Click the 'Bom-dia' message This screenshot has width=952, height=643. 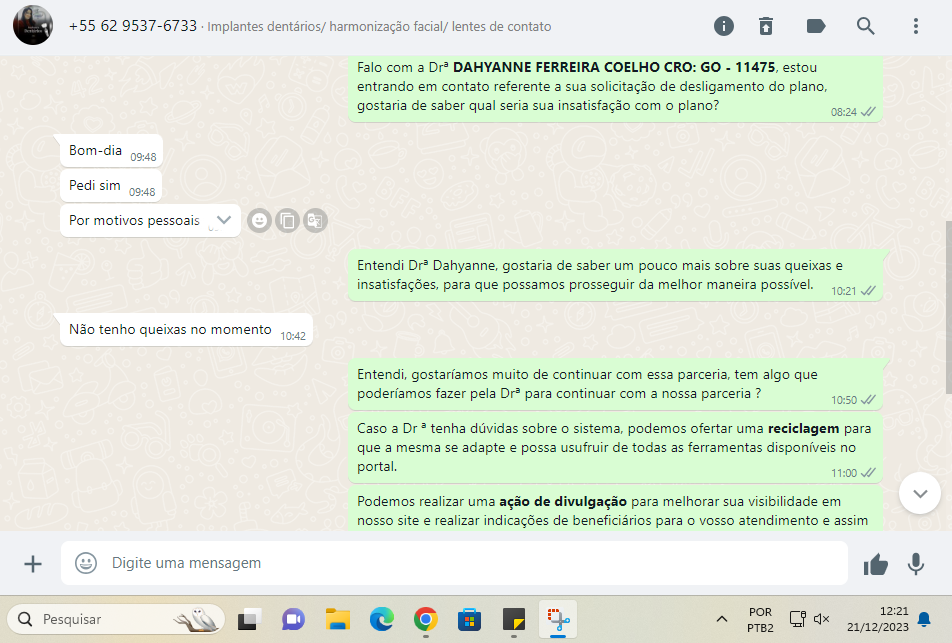pos(112,151)
